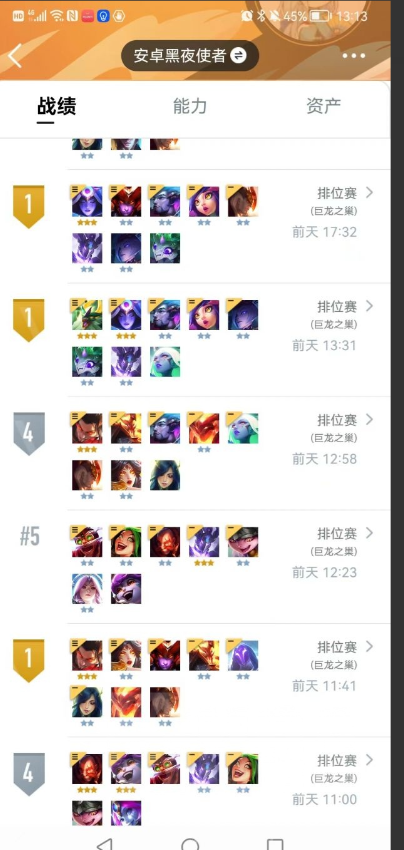Tap the first champion portrait in the 12:58 match

click(87, 428)
